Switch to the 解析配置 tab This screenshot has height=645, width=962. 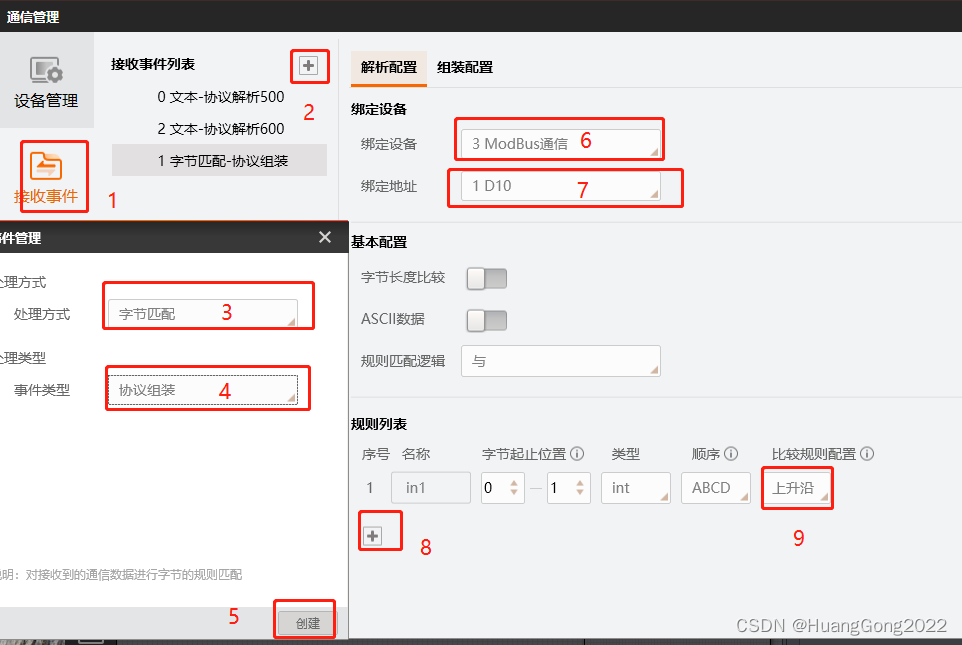[388, 68]
